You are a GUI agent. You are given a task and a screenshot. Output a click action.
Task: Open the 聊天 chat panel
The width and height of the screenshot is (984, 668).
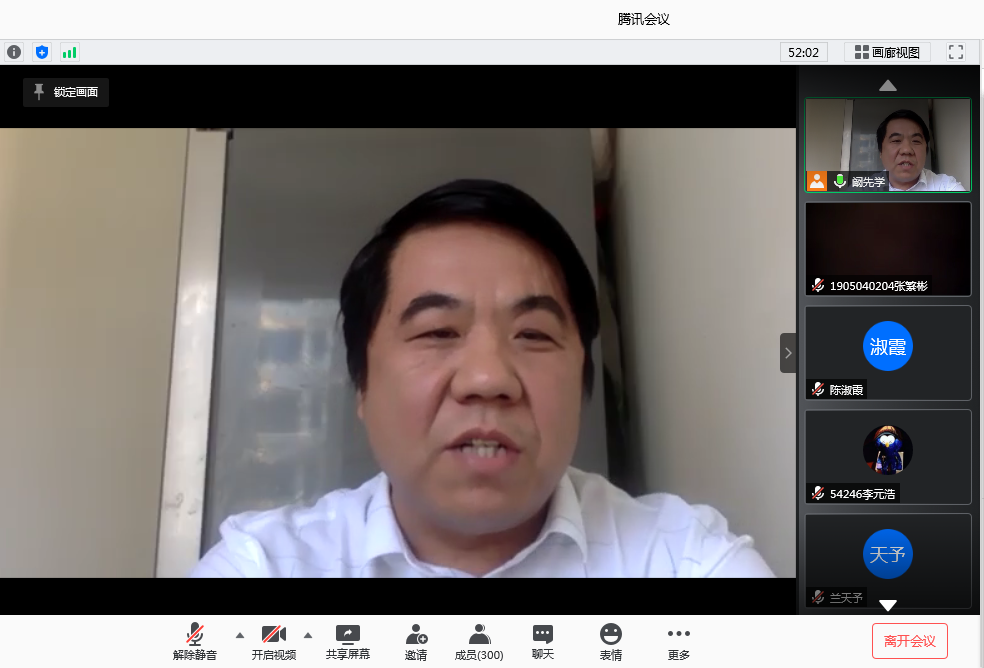click(543, 641)
